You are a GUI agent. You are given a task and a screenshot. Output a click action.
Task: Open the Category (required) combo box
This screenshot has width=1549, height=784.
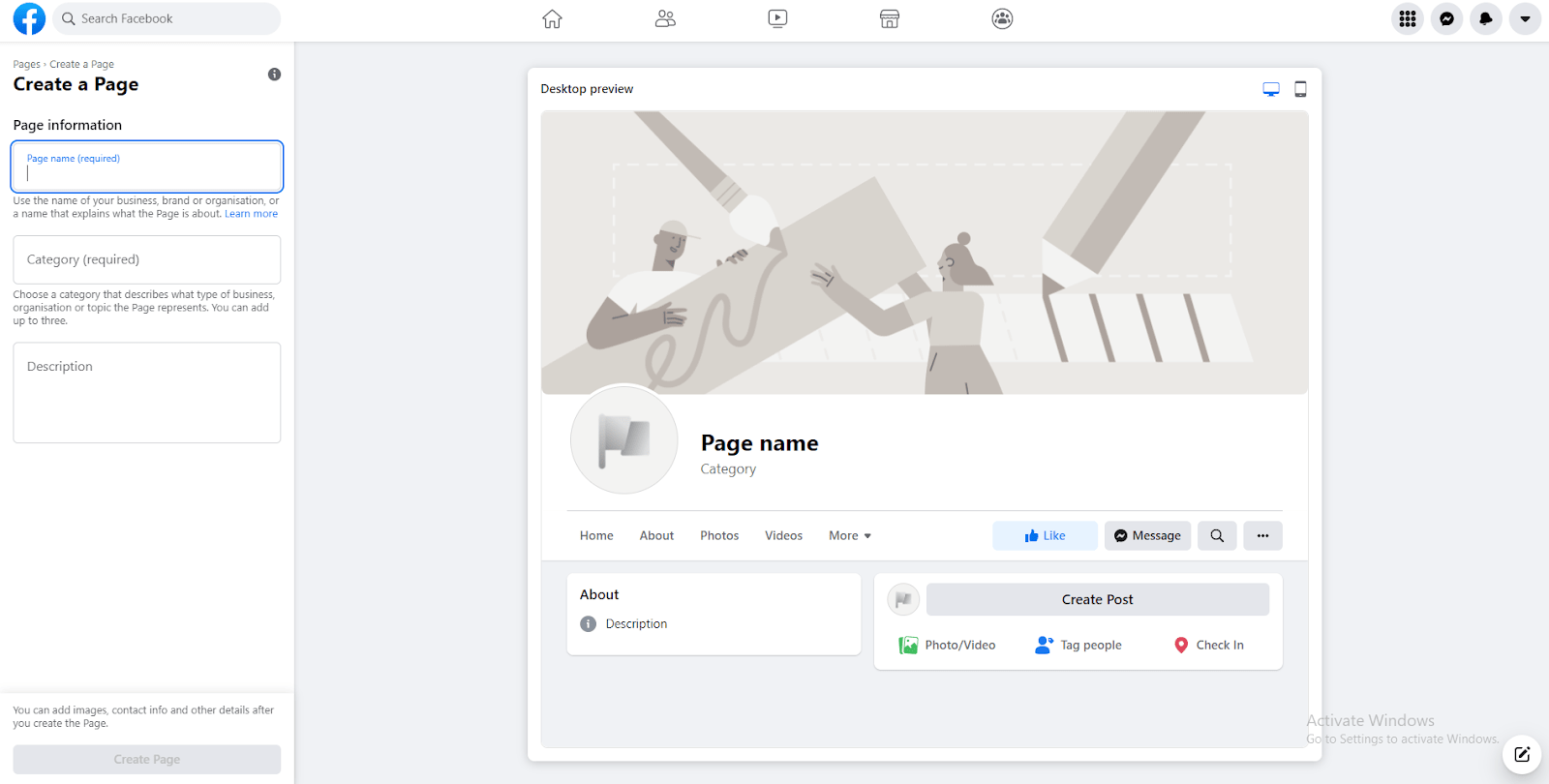[147, 259]
